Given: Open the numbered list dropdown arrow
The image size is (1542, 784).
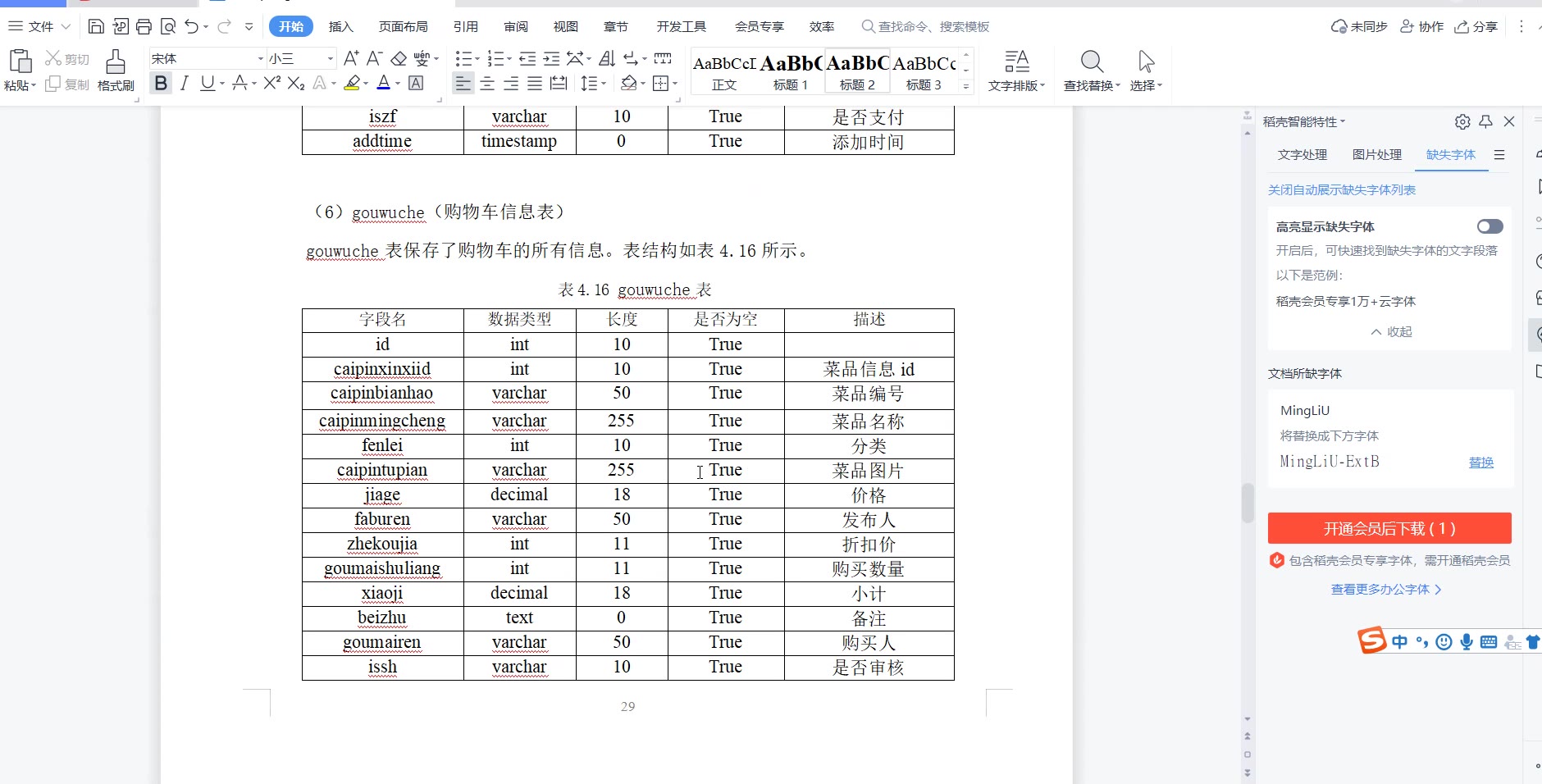Looking at the screenshot, I should tap(509, 58).
